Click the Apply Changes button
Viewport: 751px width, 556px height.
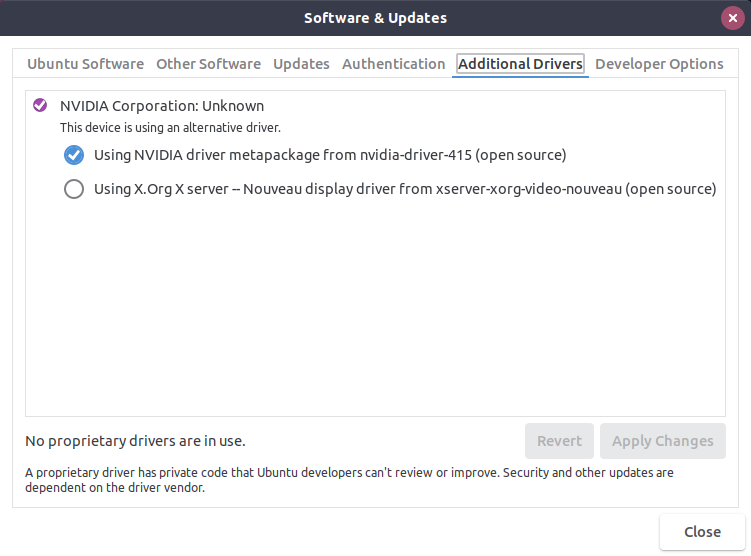[663, 441]
